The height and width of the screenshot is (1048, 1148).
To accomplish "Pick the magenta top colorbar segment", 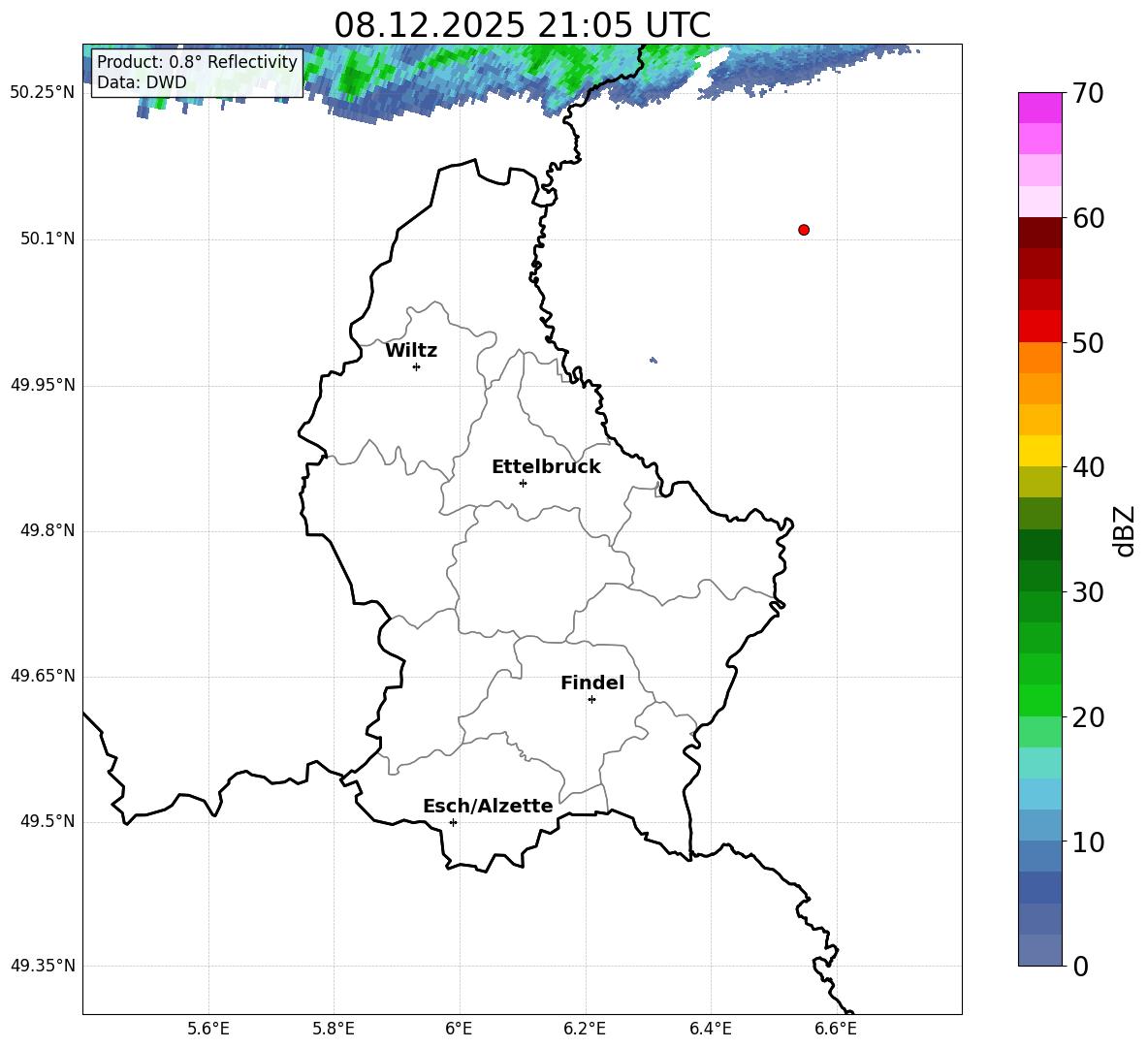I will coord(1039,109).
